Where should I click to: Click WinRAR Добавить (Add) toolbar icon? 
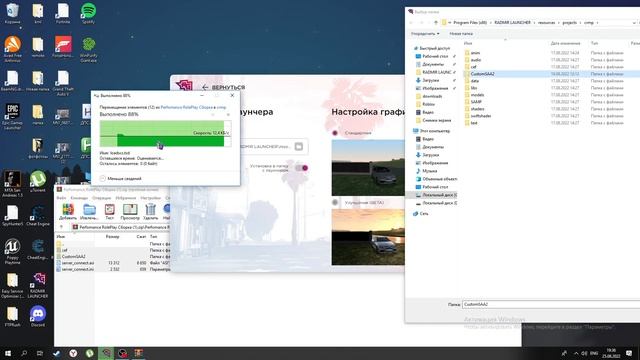click(x=68, y=212)
